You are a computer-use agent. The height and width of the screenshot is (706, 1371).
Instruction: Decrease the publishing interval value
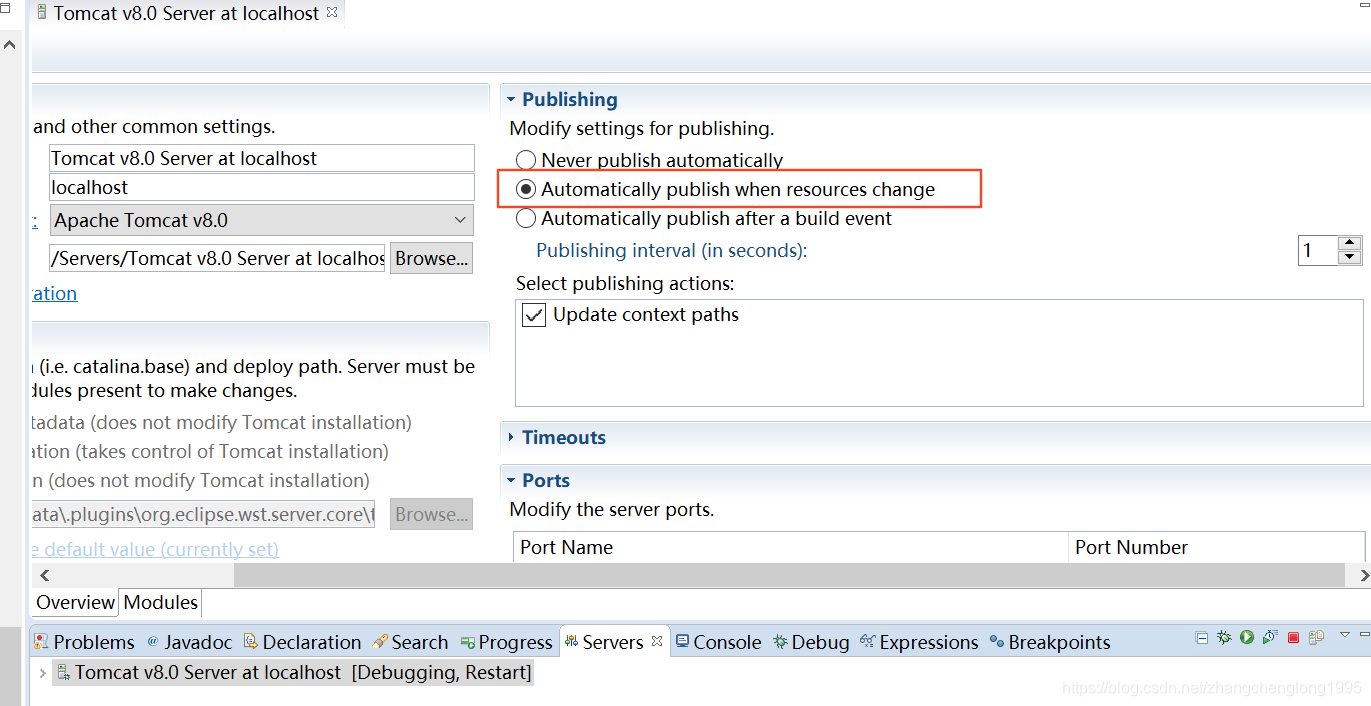click(x=1350, y=257)
